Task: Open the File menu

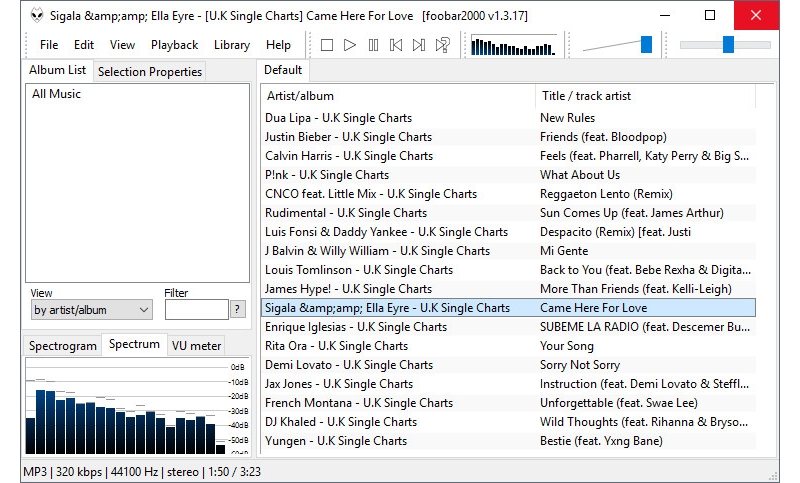Action: pyautogui.click(x=49, y=45)
